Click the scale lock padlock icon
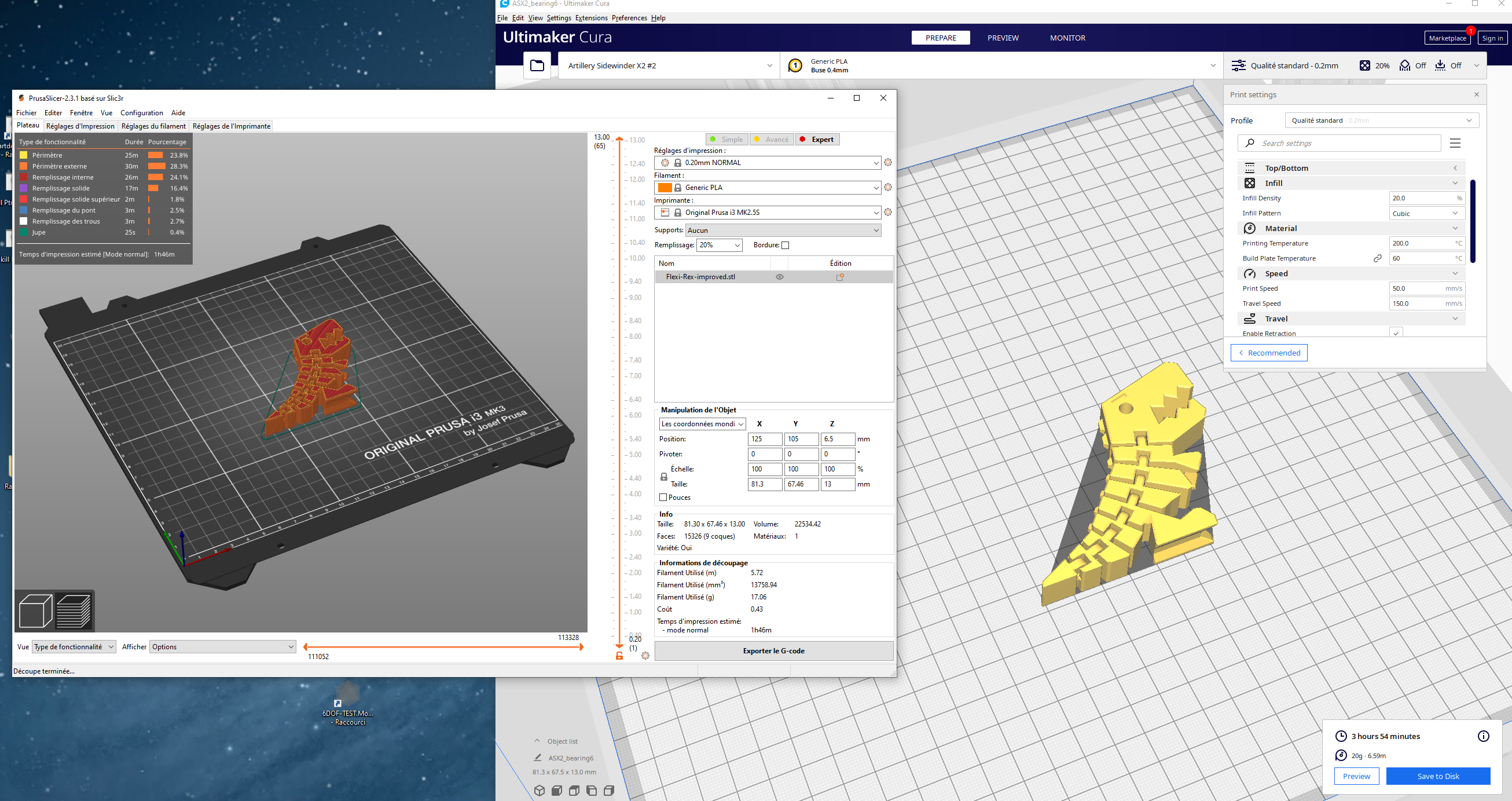The image size is (1512, 801). point(664,477)
